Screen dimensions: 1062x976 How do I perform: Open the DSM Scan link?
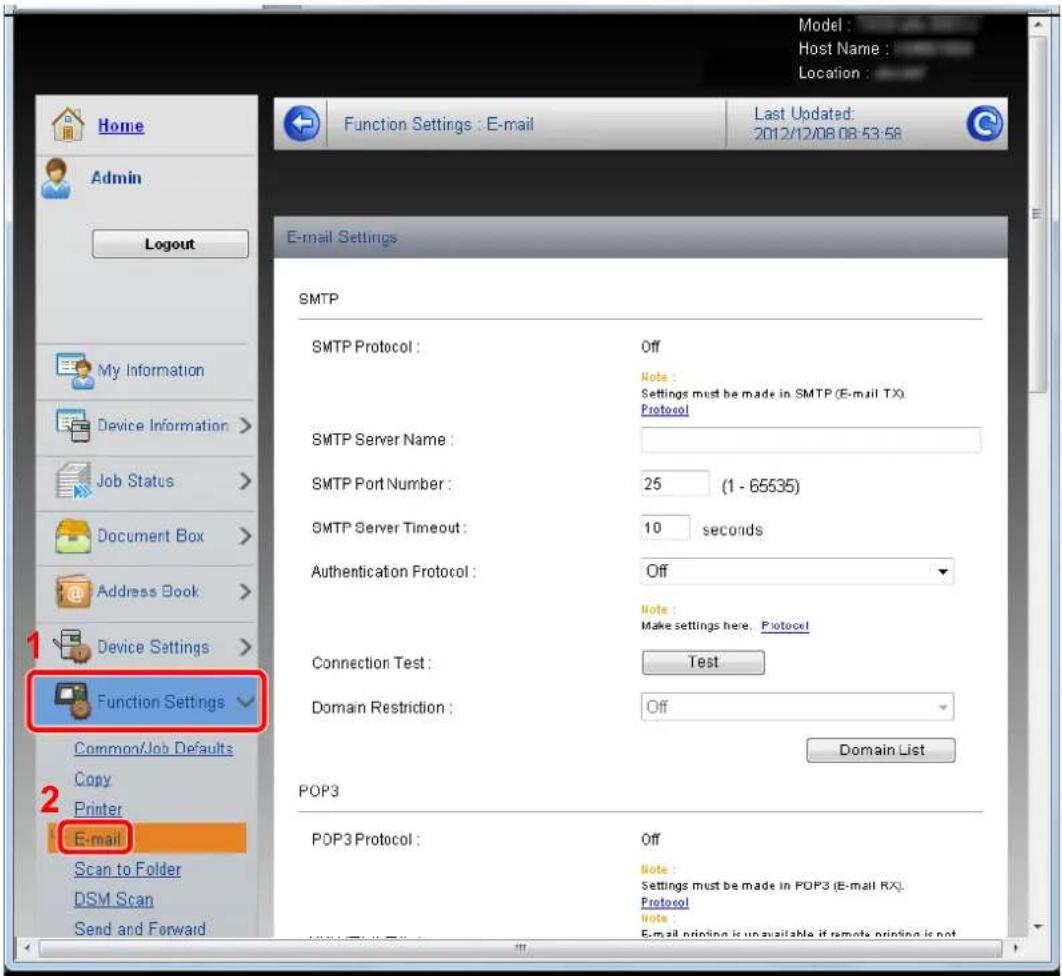coord(114,900)
